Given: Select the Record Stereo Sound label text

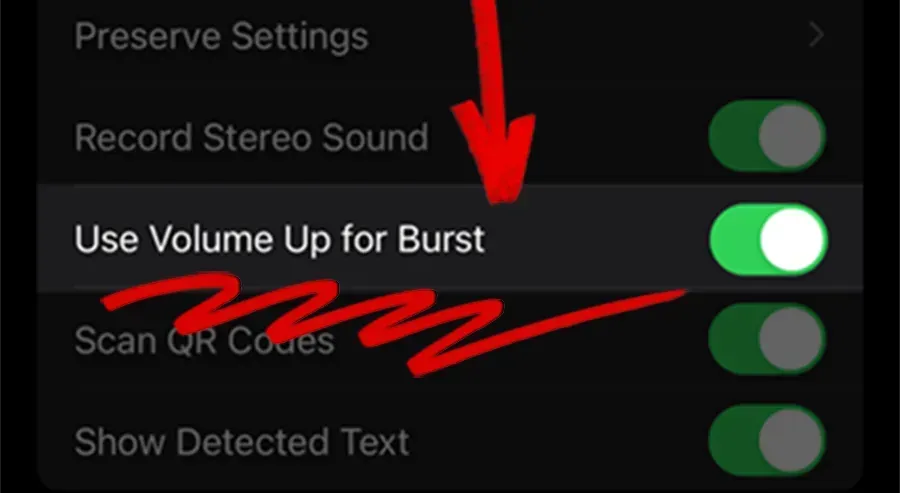Looking at the screenshot, I should click(251, 138).
